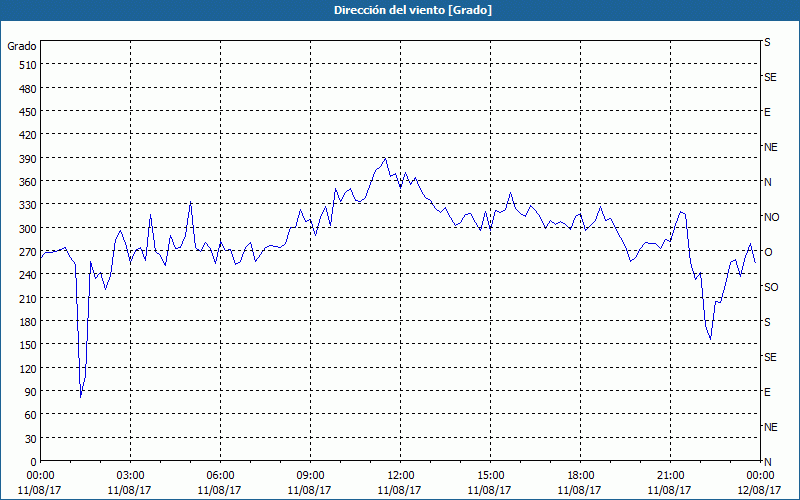Click the 150 y-axis value
This screenshot has width=800, height=500.
click(29, 345)
